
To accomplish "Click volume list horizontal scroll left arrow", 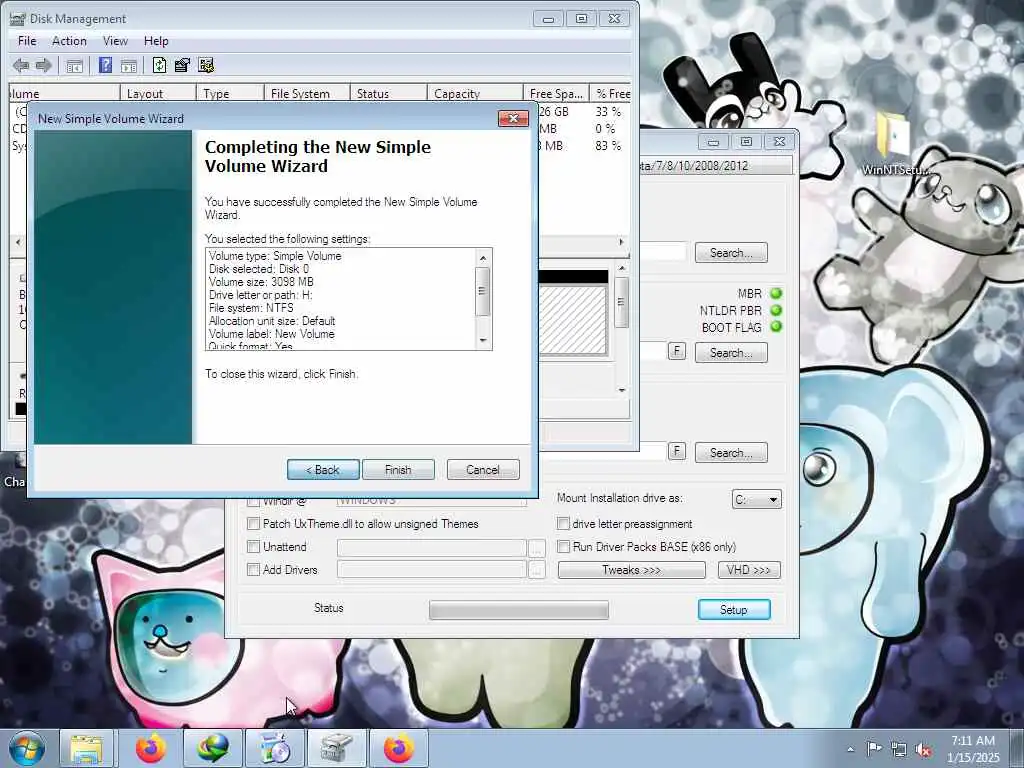I will (18, 242).
